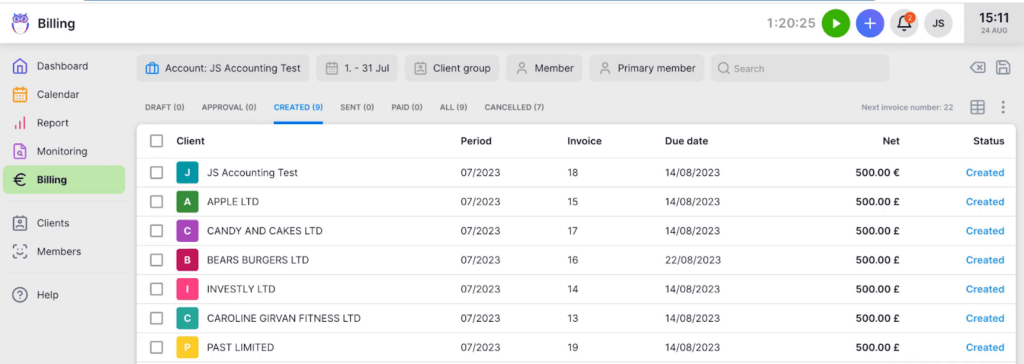
Task: Click the owl logo icon
Action: tap(20, 24)
